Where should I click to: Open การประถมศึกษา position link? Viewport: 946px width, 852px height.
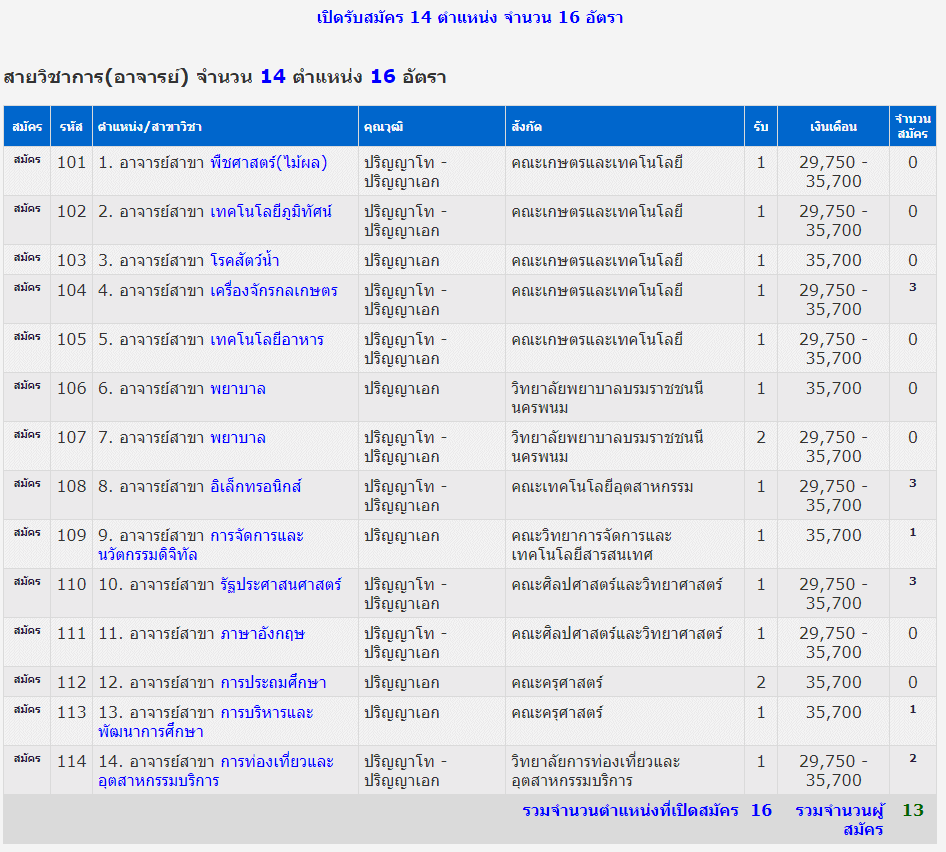273,682
